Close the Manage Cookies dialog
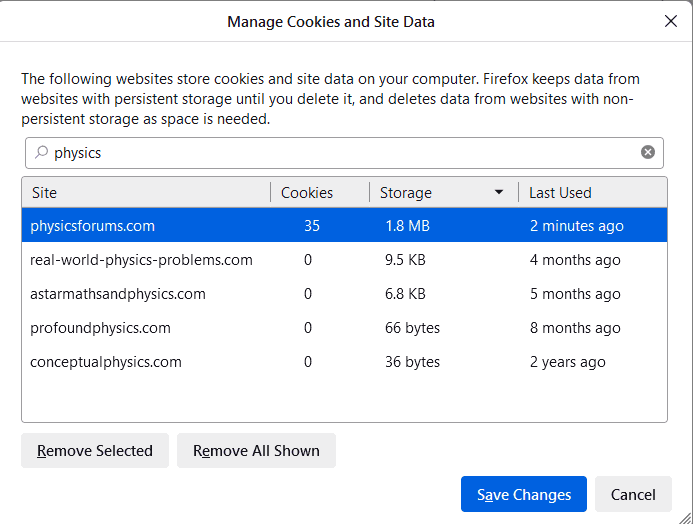The image size is (693, 524). (670, 21)
